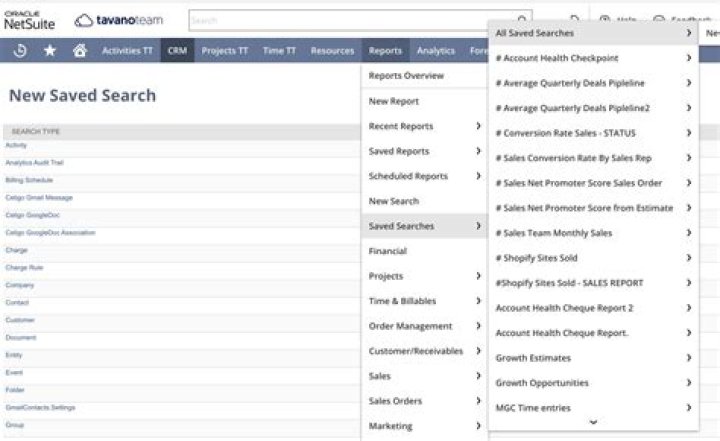Select New Search from Reports menu

click(394, 201)
